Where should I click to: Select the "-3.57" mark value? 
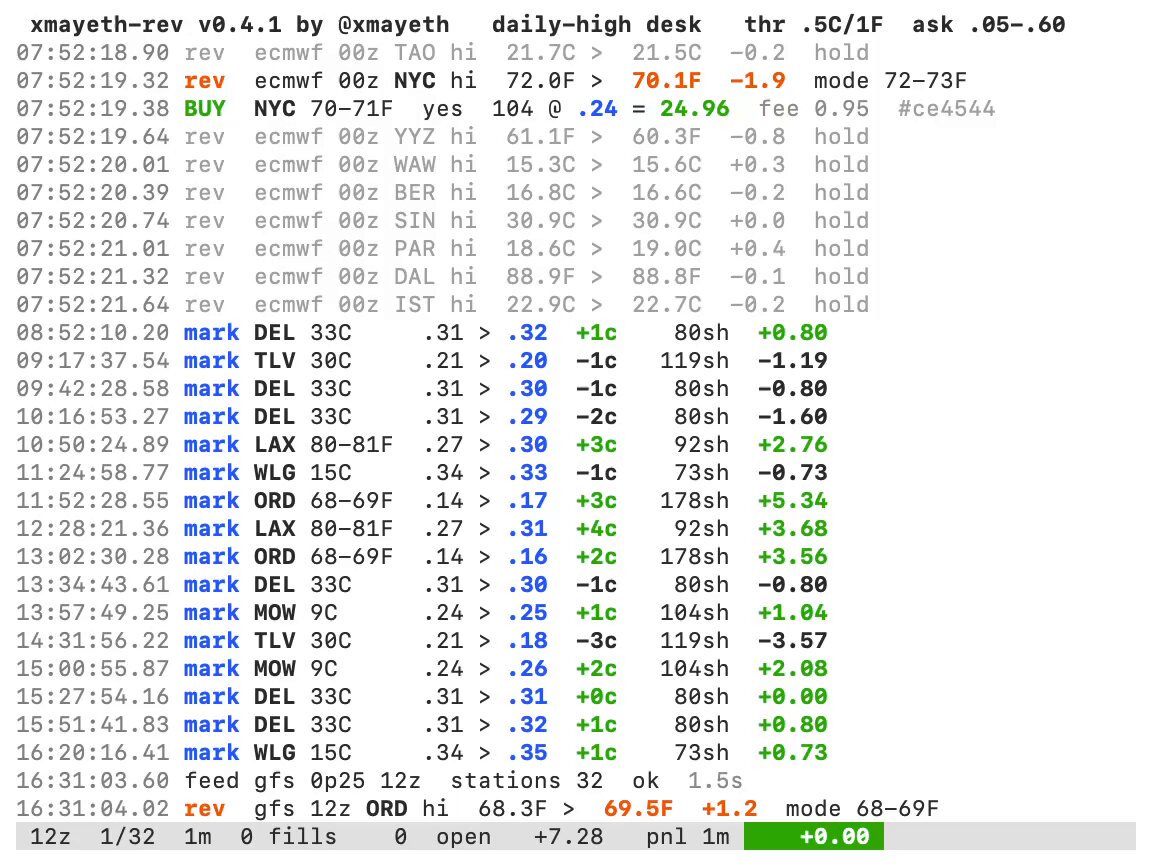coord(792,641)
